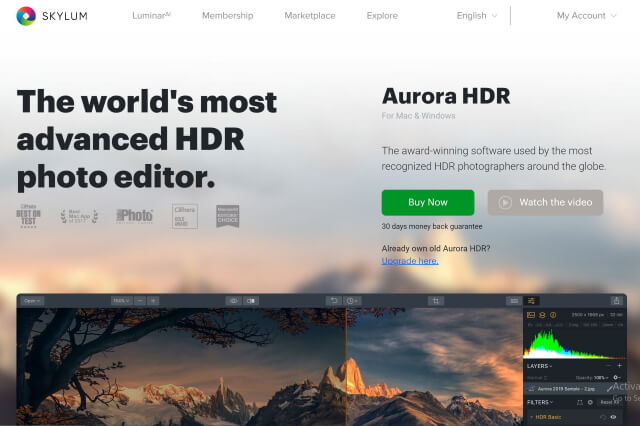Click the remove layer minus icon

(x=609, y=366)
